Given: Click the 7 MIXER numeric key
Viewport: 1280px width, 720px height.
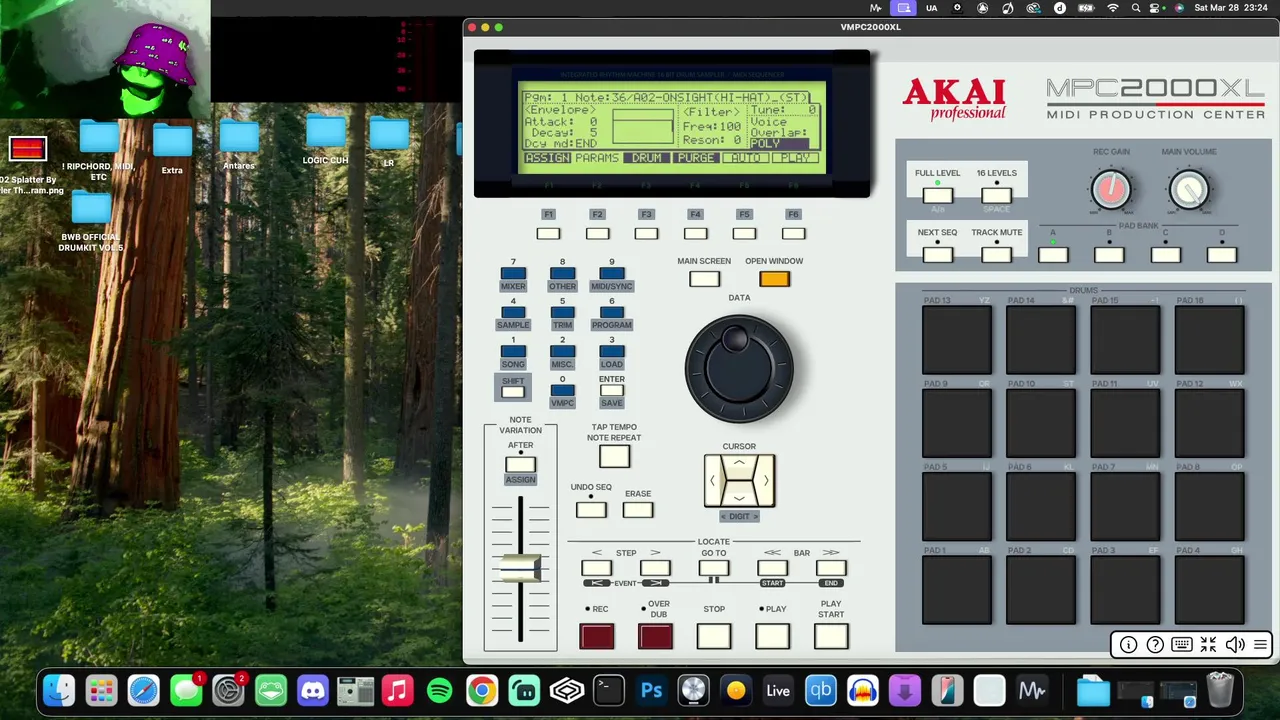Looking at the screenshot, I should coord(513,273).
